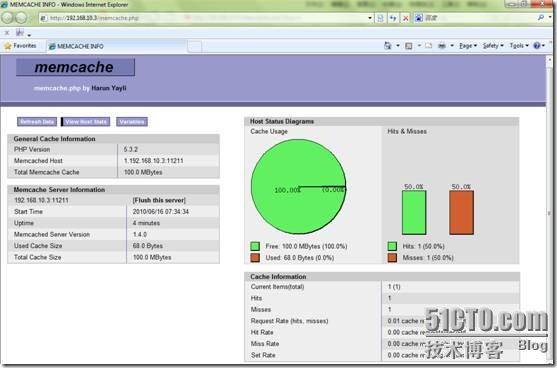Screen dimensions: 557x368
Task: Click the toolbar icon right of the small x
Action: coord(20,33)
